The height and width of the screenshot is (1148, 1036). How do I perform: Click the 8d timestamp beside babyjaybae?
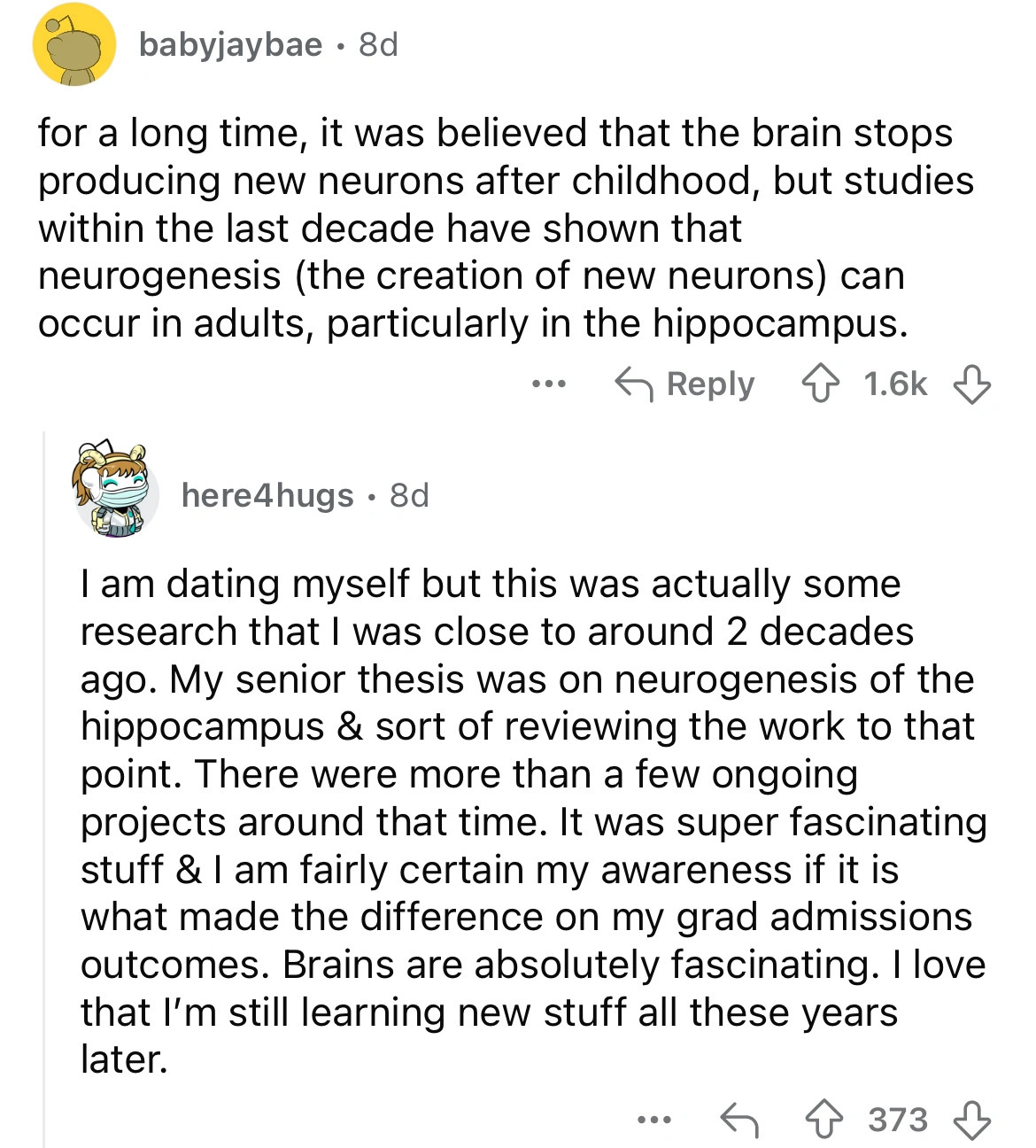tap(378, 44)
